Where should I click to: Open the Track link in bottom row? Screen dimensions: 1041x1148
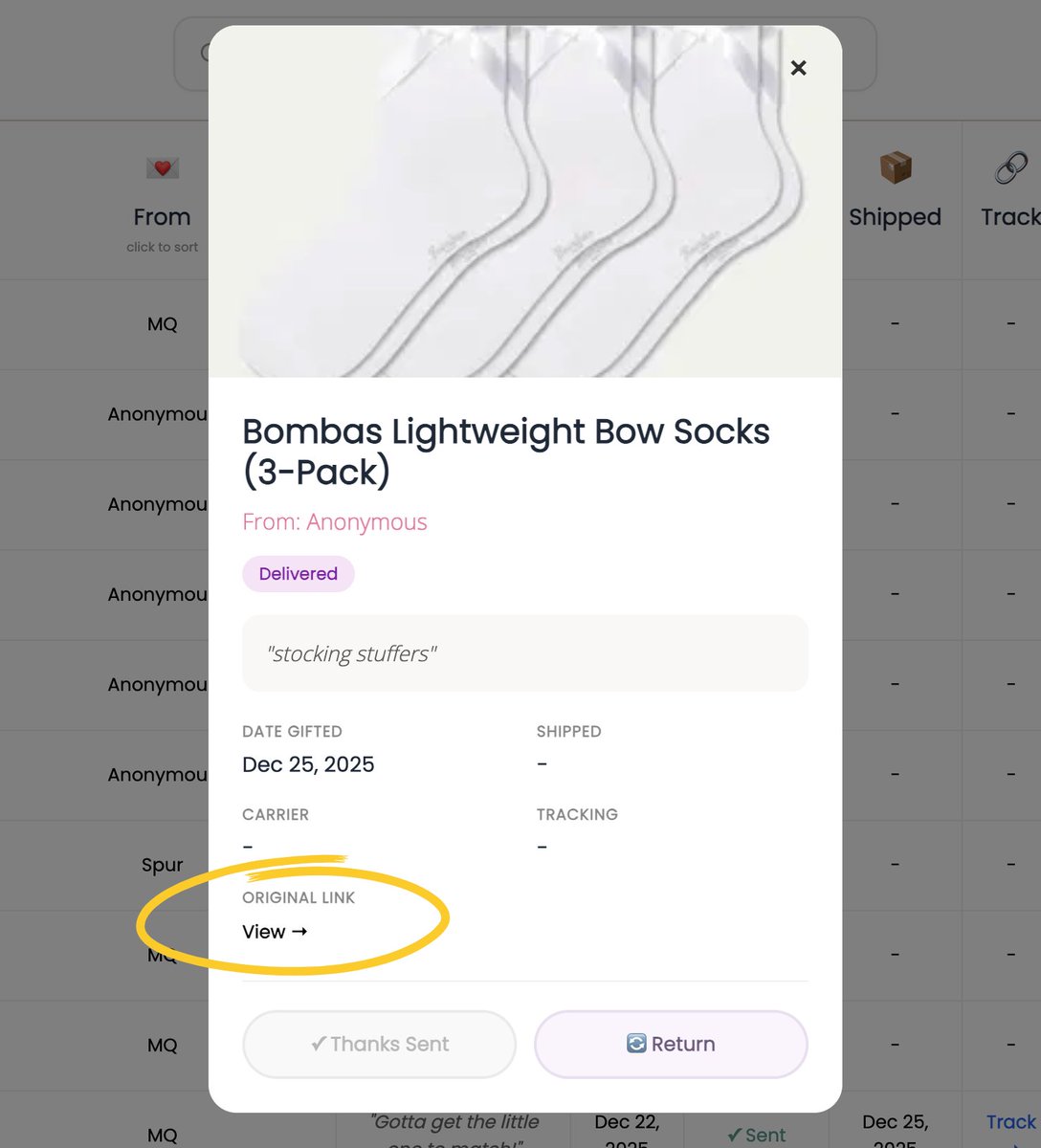coord(1011,1122)
